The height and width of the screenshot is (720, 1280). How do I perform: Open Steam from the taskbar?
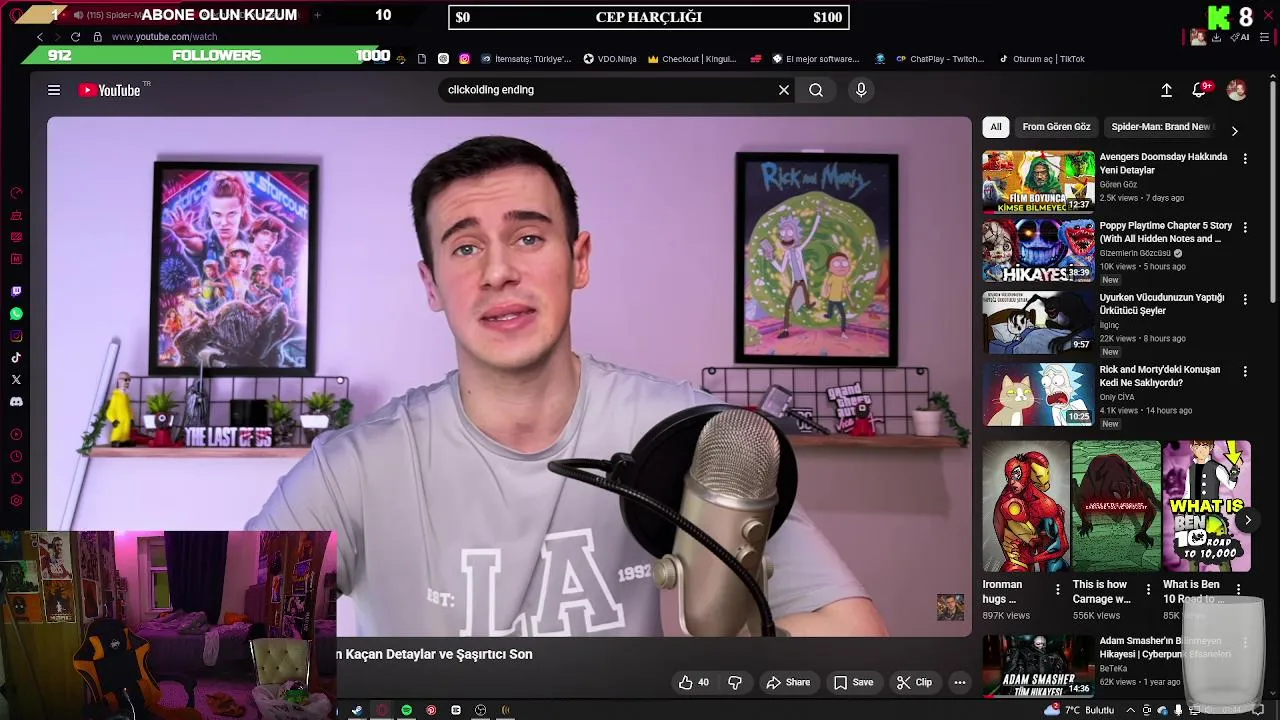coord(357,710)
